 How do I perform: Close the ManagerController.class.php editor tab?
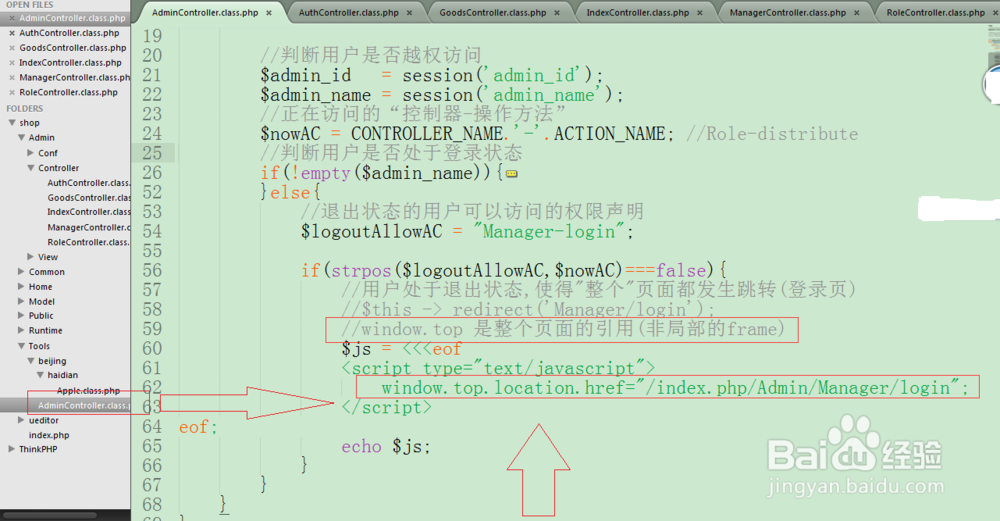pyautogui.click(x=857, y=13)
